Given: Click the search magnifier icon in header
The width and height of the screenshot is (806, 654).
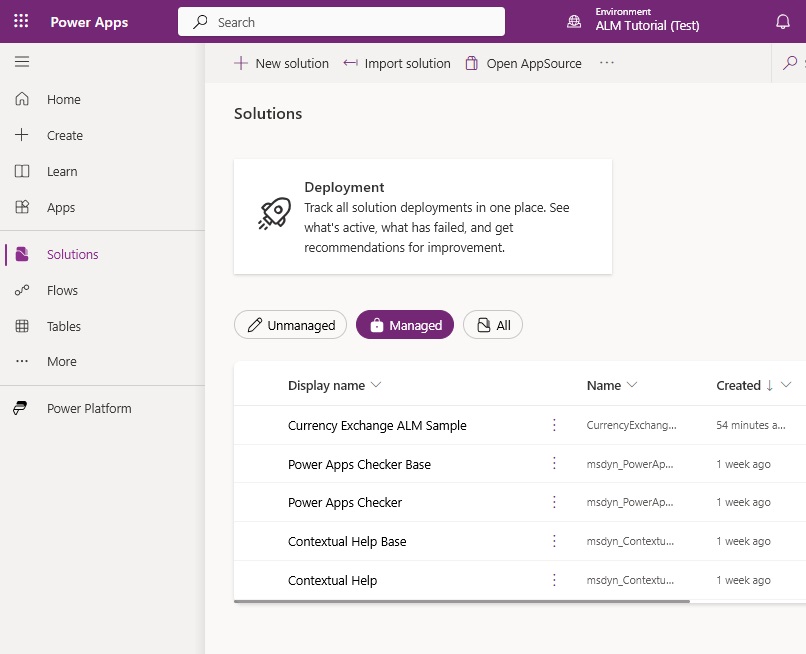Looking at the screenshot, I should (x=200, y=22).
